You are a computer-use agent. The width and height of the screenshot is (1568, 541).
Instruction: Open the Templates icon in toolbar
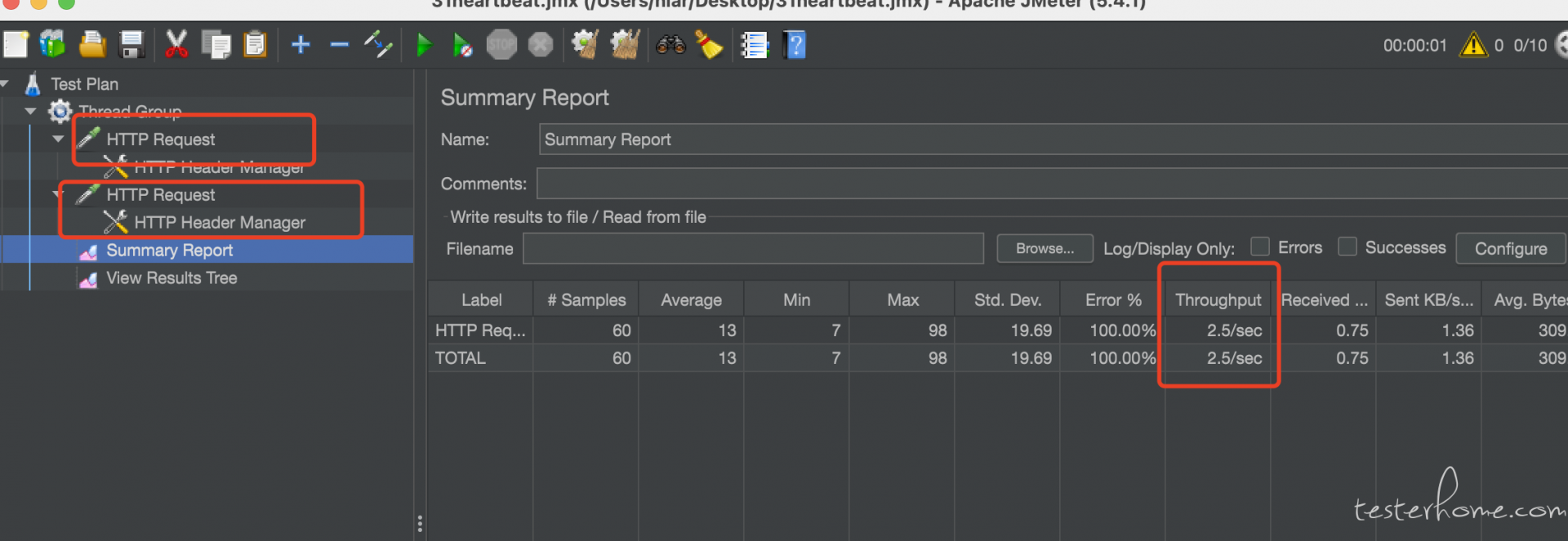[x=53, y=45]
